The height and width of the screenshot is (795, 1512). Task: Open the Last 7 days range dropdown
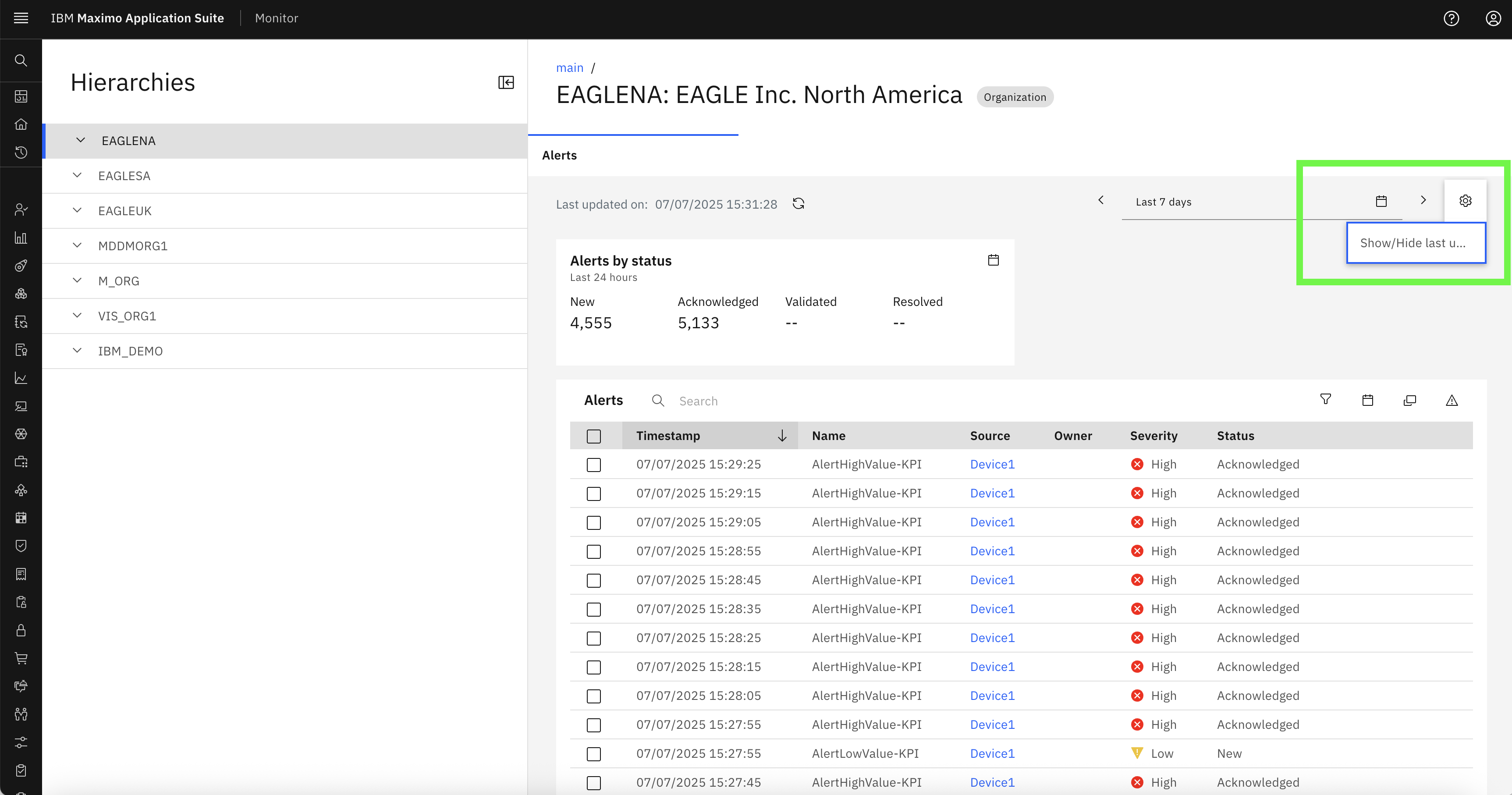(1262, 202)
